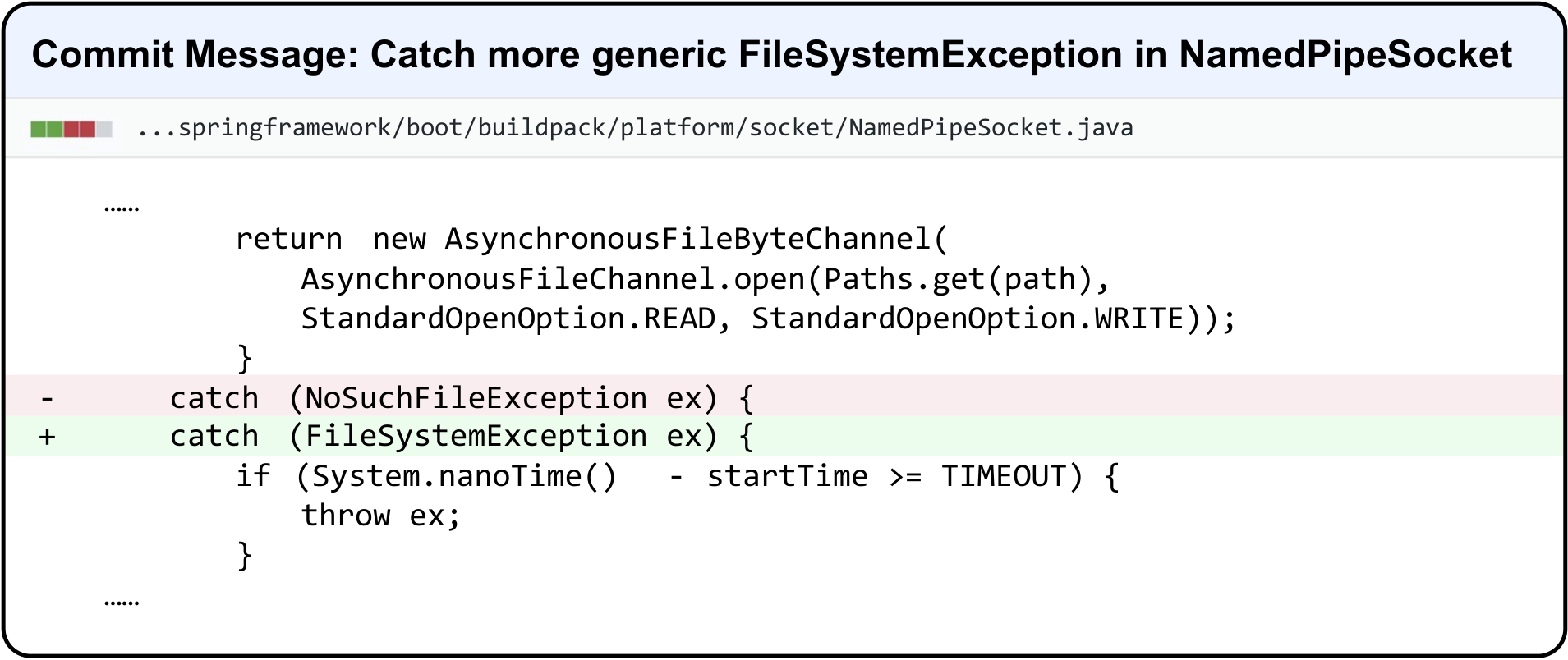The image size is (1568, 660).
Task: Open the NamedPipeSocket.java file path
Action: (635, 128)
